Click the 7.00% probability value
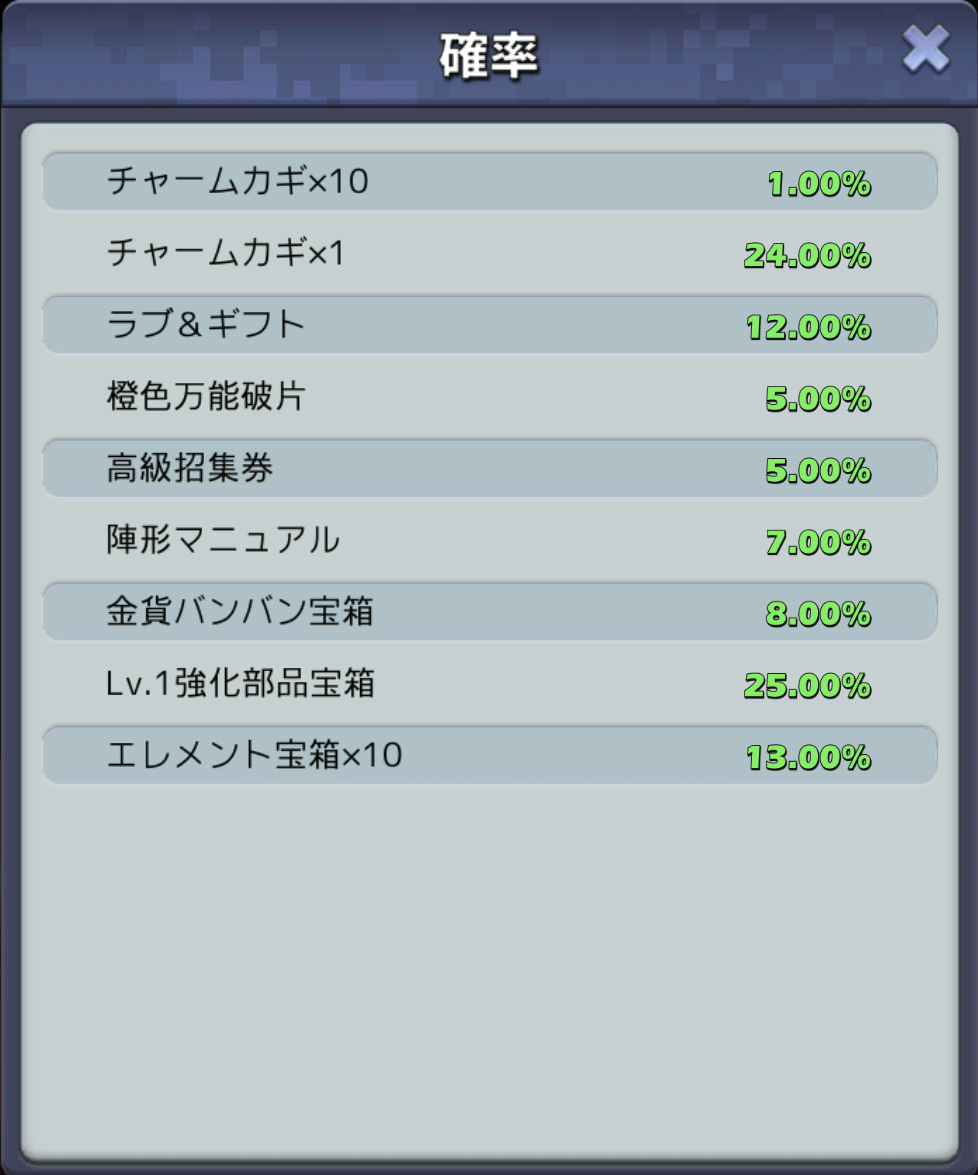978x1175 pixels. [818, 543]
